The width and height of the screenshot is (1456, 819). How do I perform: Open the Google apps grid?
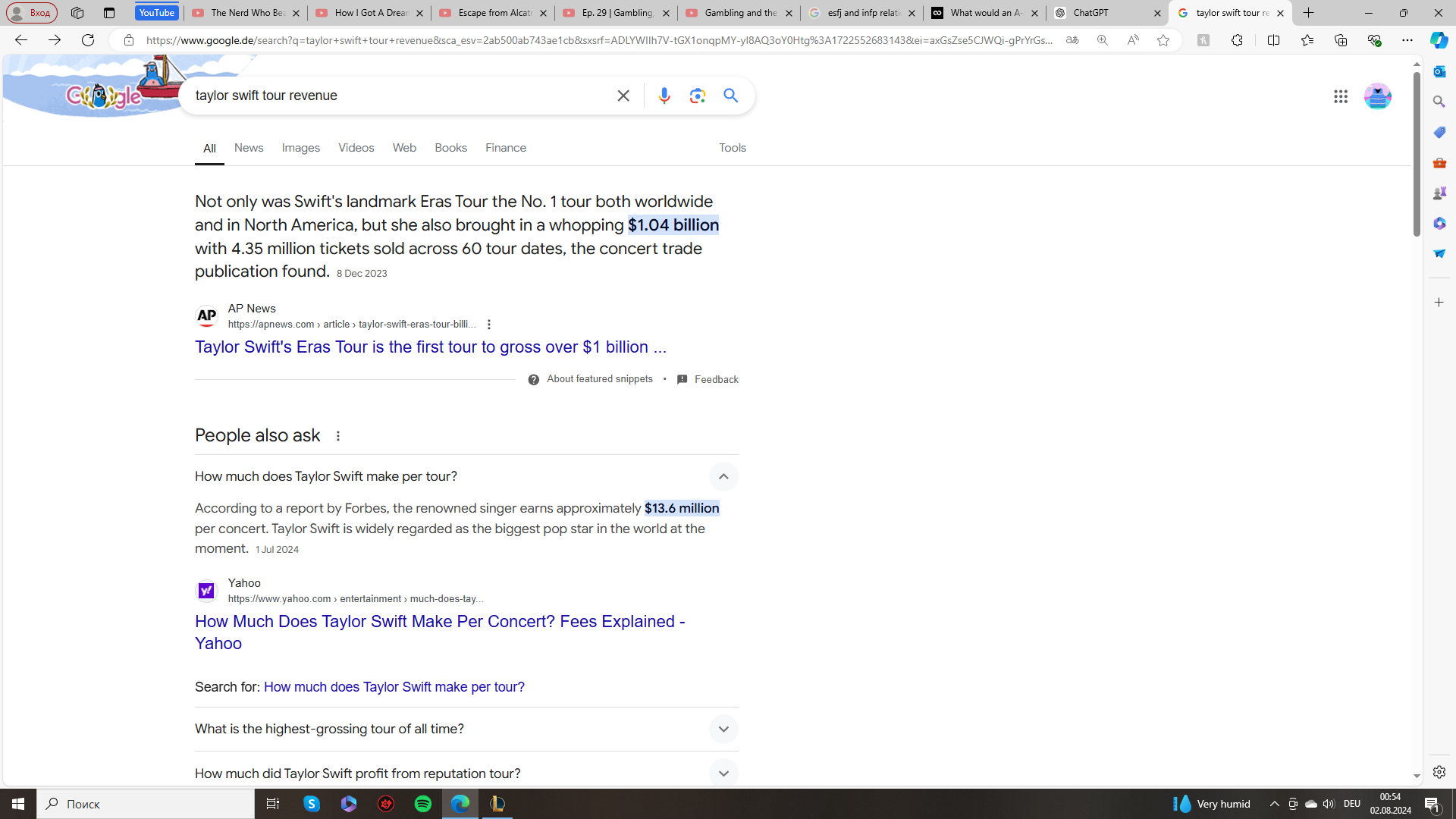coord(1340,96)
